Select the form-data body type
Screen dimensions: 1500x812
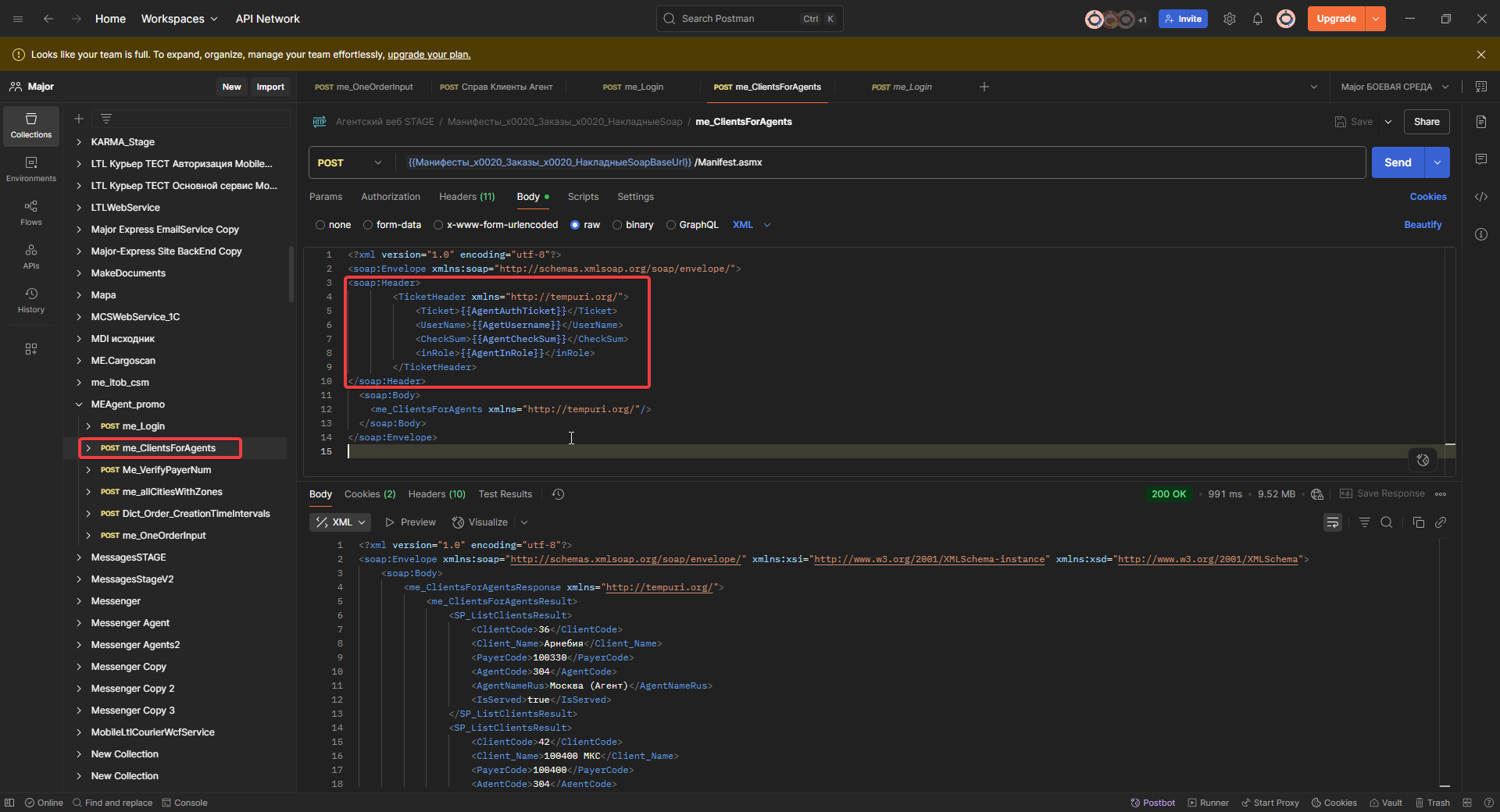point(392,225)
